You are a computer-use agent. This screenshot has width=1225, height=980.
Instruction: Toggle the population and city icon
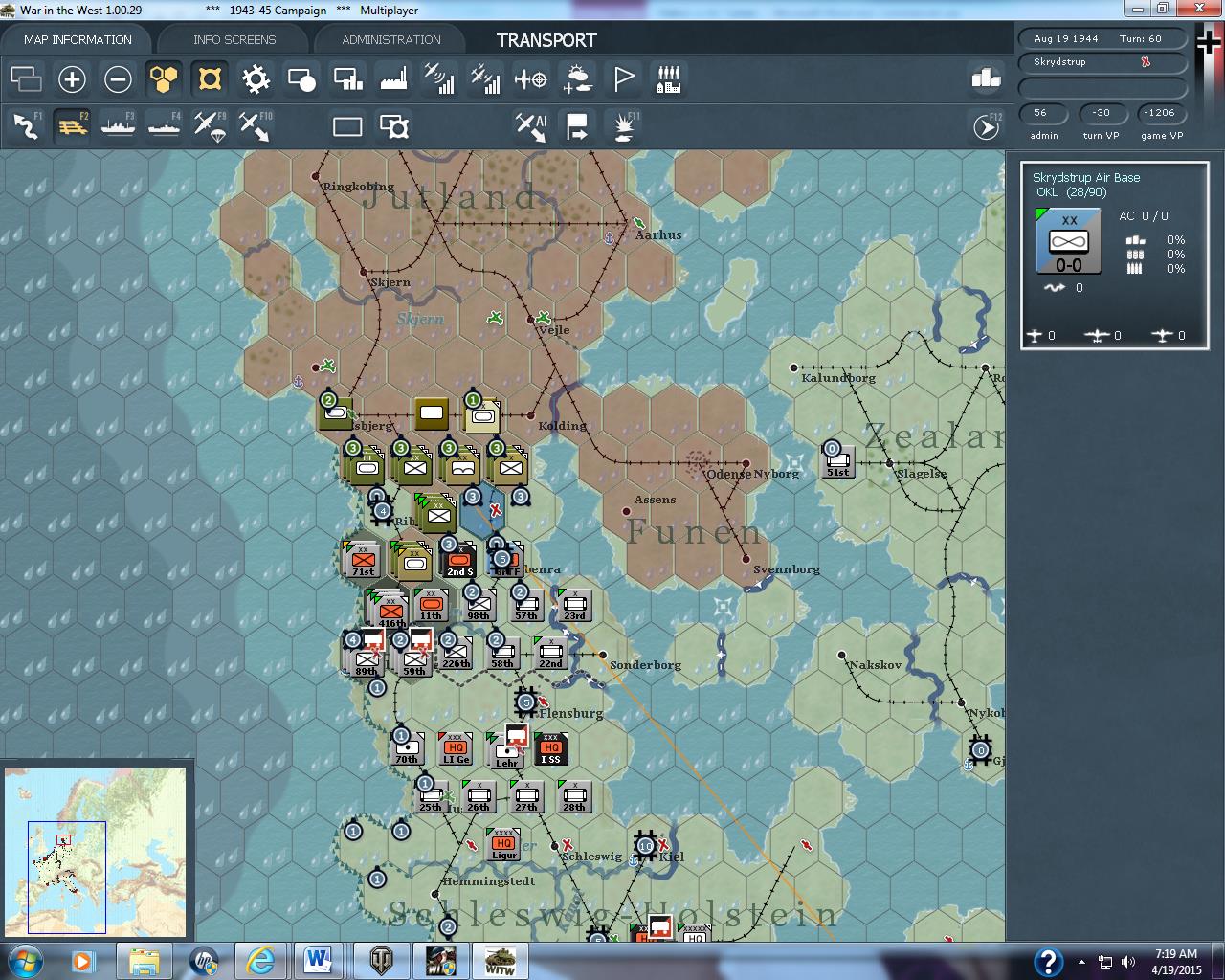tap(669, 78)
